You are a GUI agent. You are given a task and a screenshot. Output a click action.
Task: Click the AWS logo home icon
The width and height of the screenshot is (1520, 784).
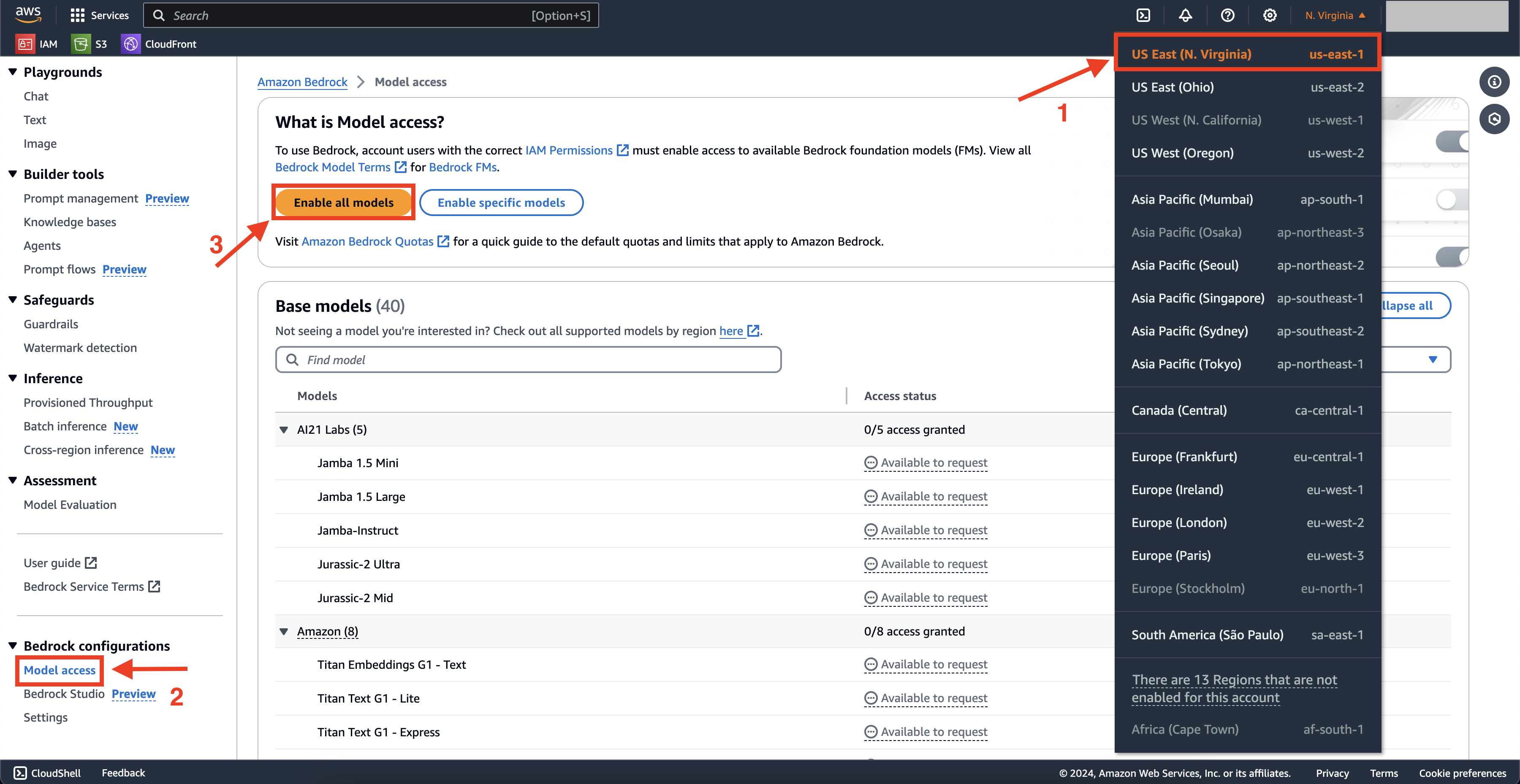(x=28, y=15)
